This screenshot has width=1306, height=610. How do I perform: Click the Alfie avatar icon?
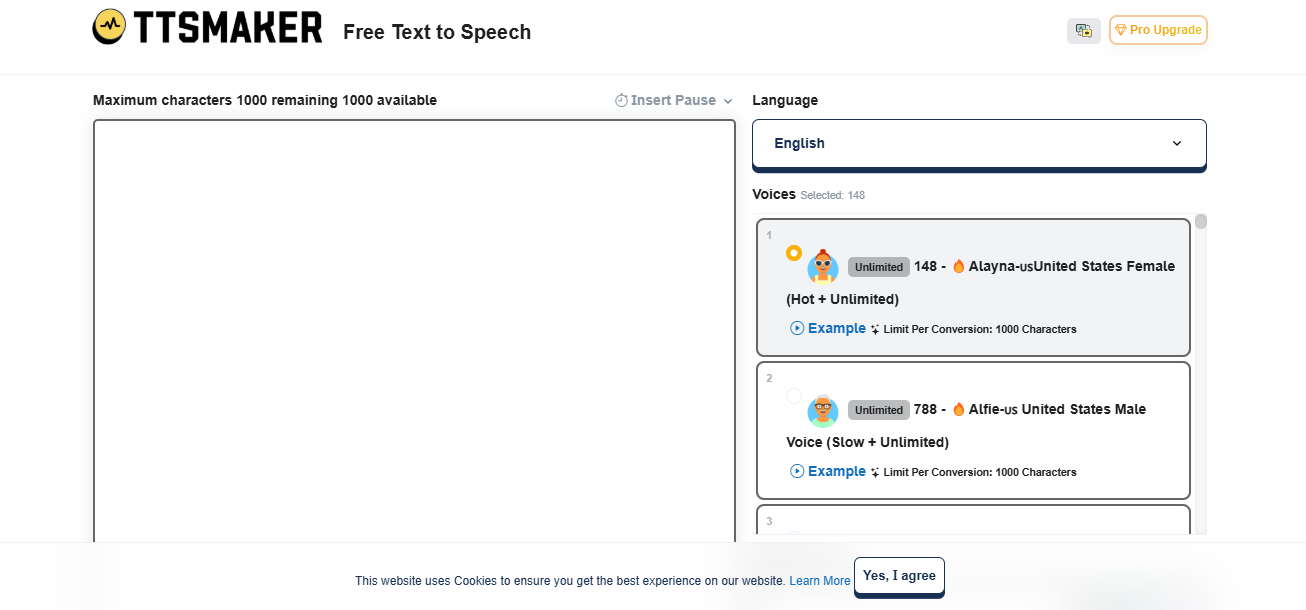[x=823, y=411]
